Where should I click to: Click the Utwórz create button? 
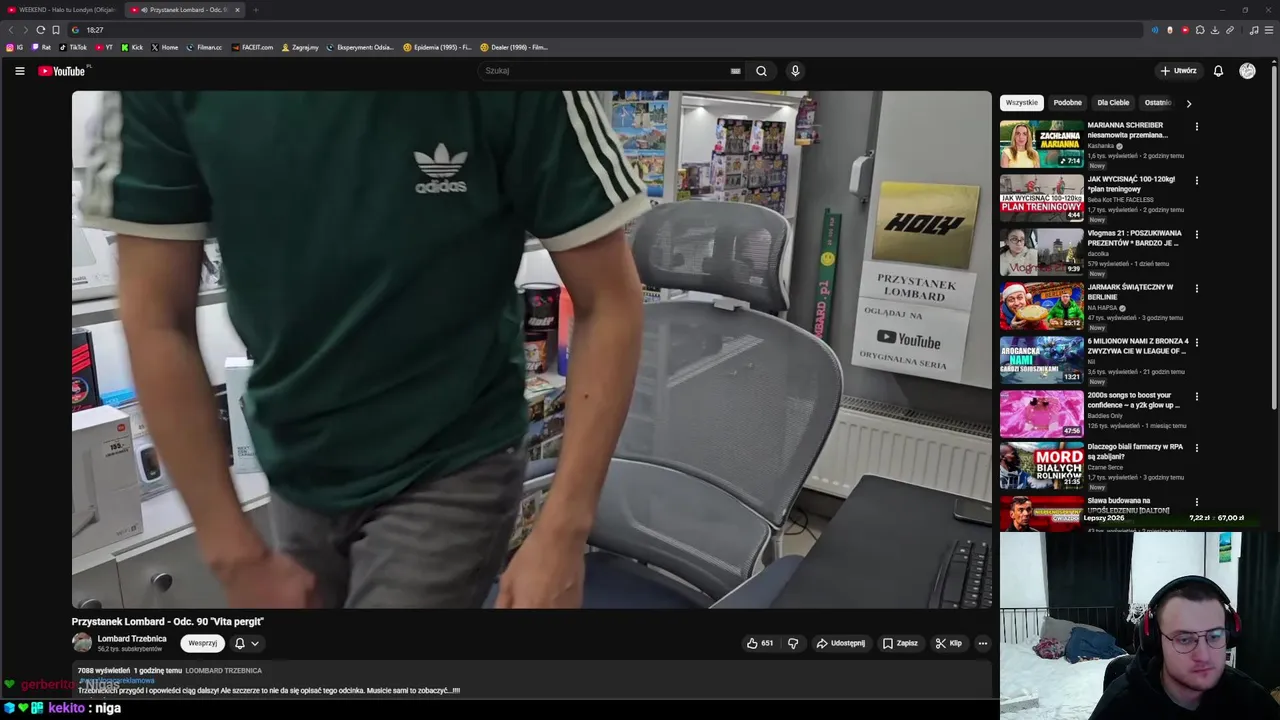tap(1178, 71)
